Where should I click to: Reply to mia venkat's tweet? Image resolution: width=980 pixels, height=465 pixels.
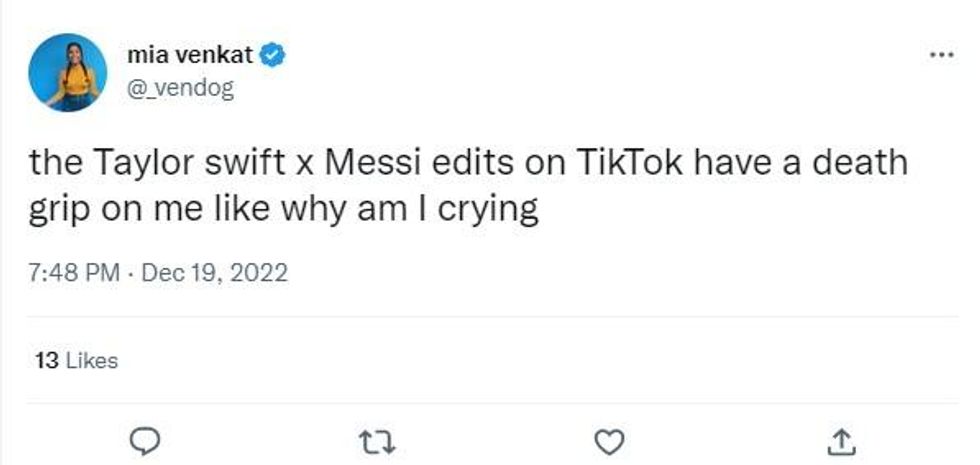pyautogui.click(x=145, y=440)
